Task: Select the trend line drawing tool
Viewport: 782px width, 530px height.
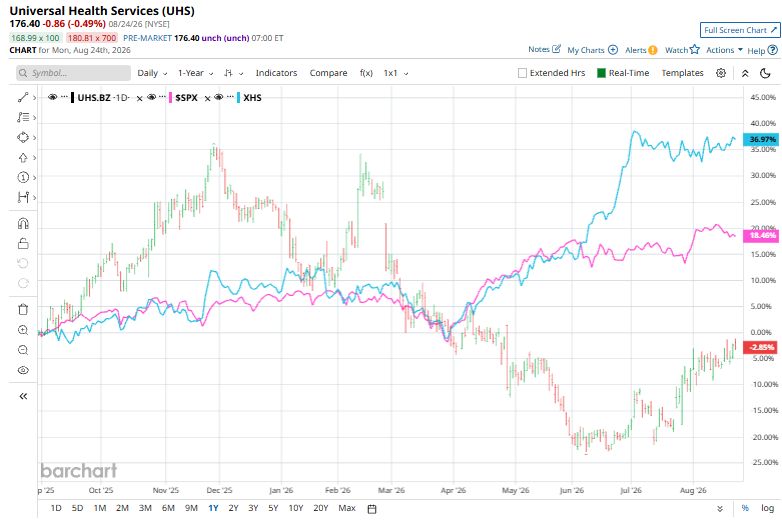Action: tap(23, 97)
